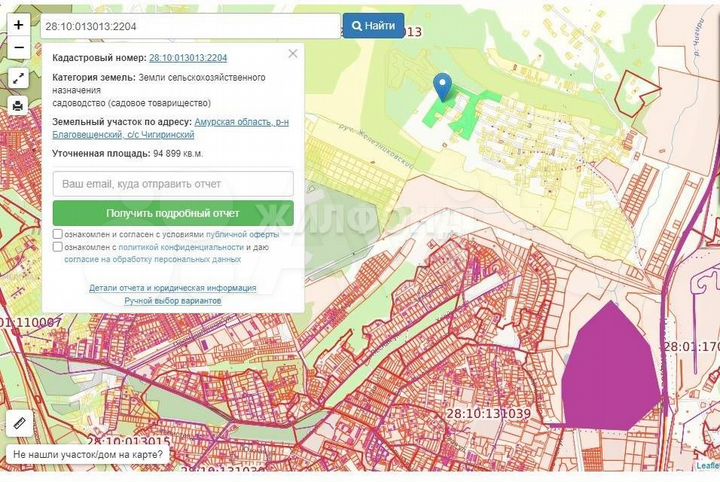Screen dimensions: 720x482
Task: Focus the cadastral number search field
Action: point(190,26)
